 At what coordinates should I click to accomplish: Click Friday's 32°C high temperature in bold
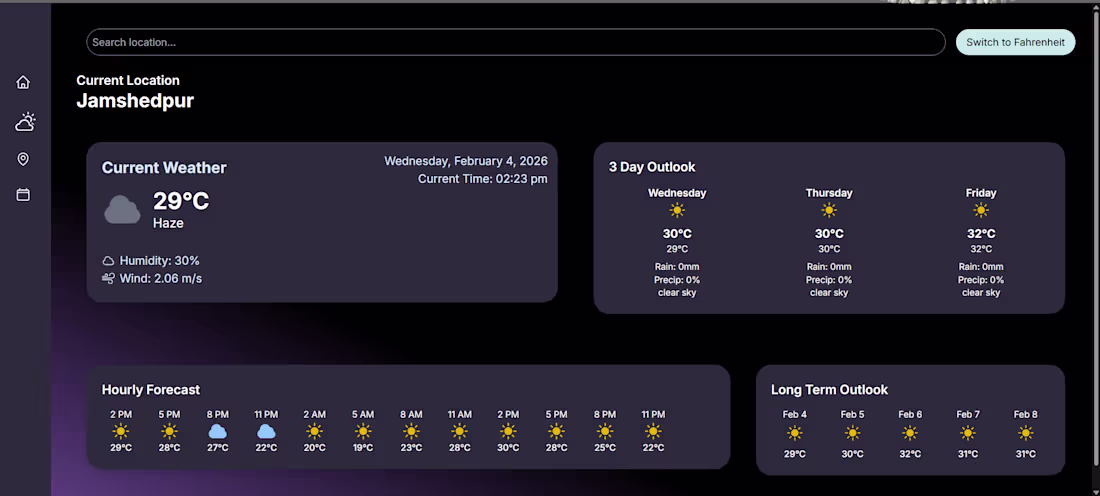[981, 234]
